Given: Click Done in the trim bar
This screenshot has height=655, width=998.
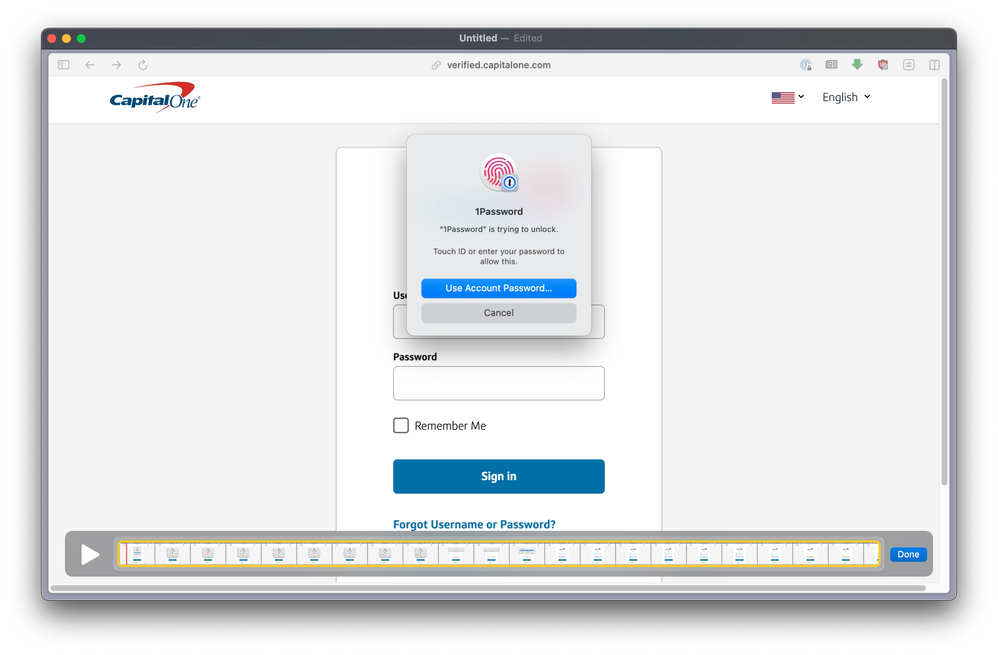Looking at the screenshot, I should point(908,554).
